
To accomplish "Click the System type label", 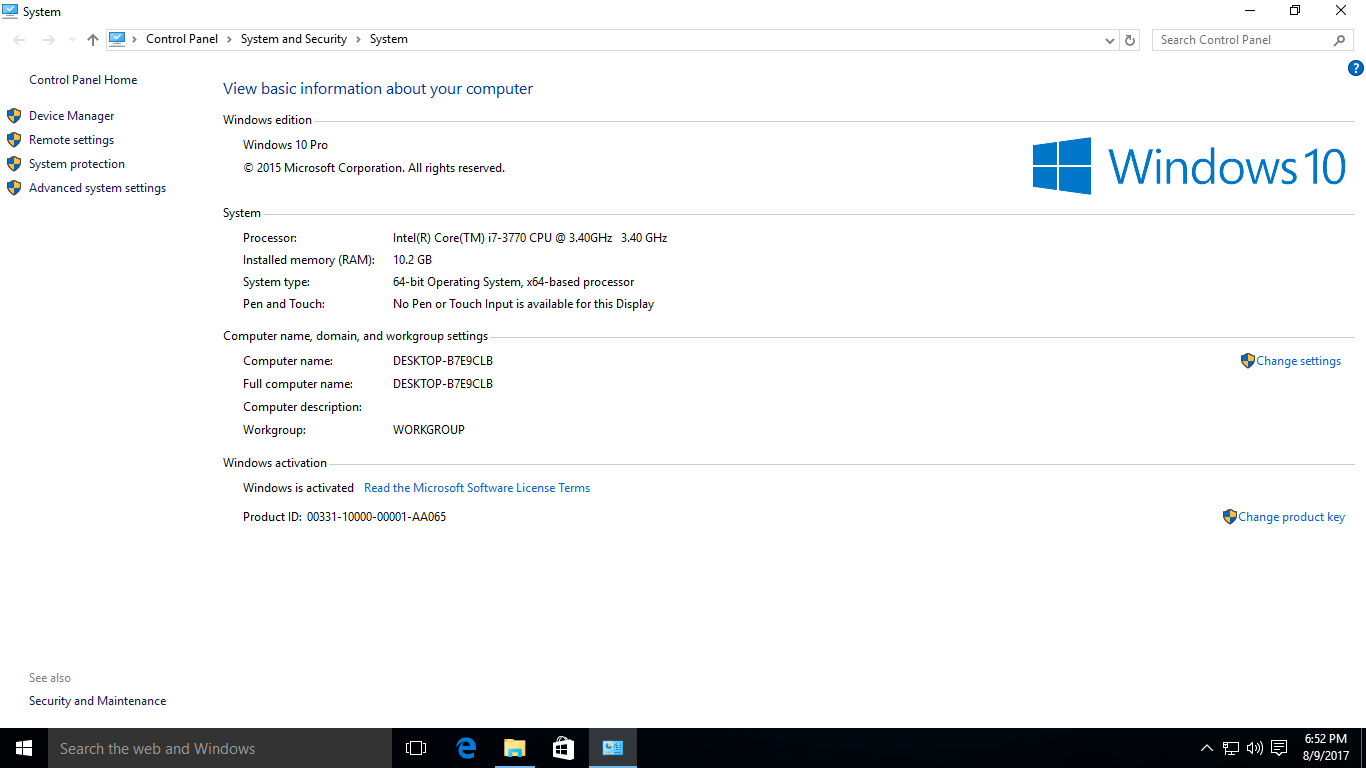I will coord(276,282).
